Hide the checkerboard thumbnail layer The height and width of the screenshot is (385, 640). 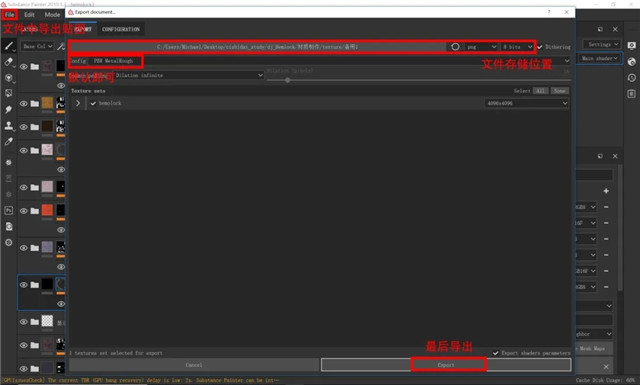pos(24,322)
